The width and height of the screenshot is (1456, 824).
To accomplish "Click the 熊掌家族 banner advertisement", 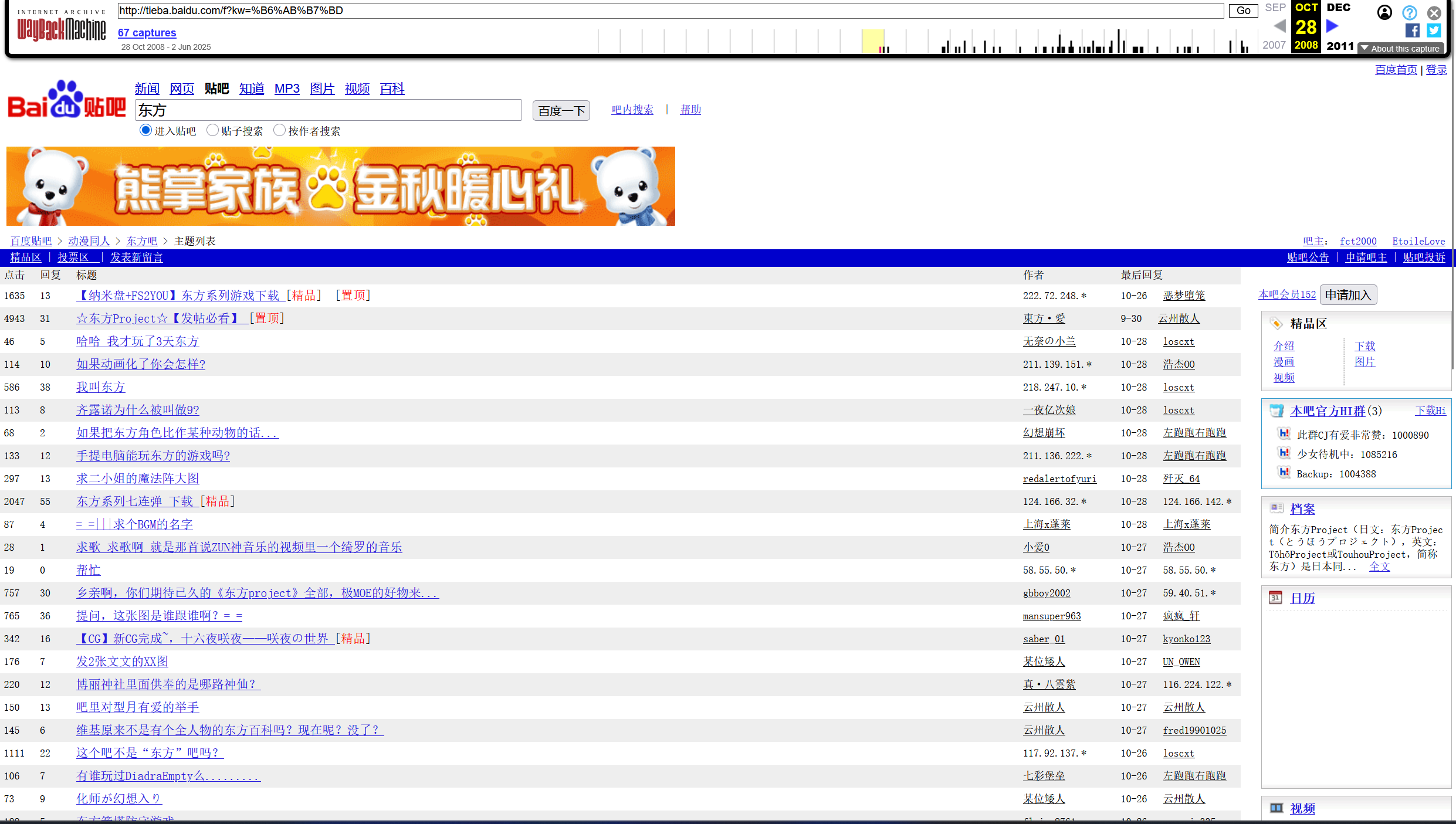I will tap(341, 186).
